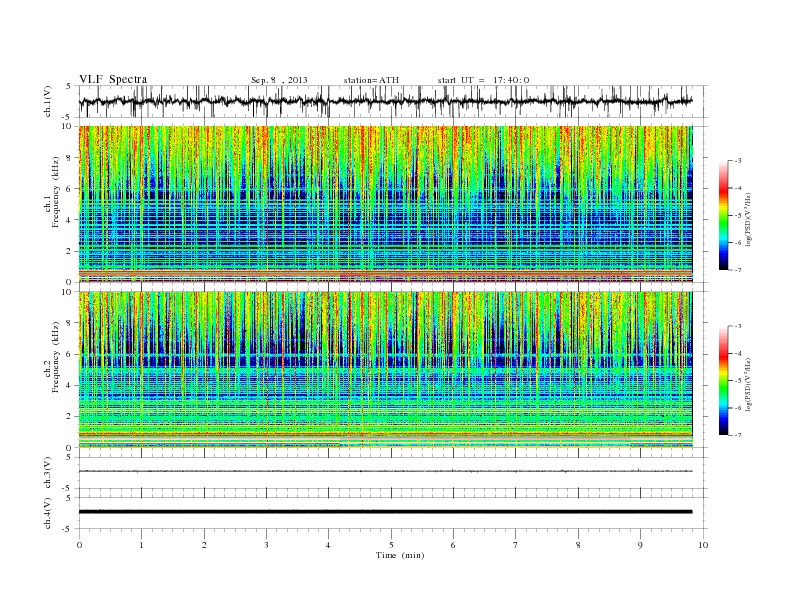Click the "start UT = 17:40:0" text
The image size is (792, 612).
click(x=483, y=80)
